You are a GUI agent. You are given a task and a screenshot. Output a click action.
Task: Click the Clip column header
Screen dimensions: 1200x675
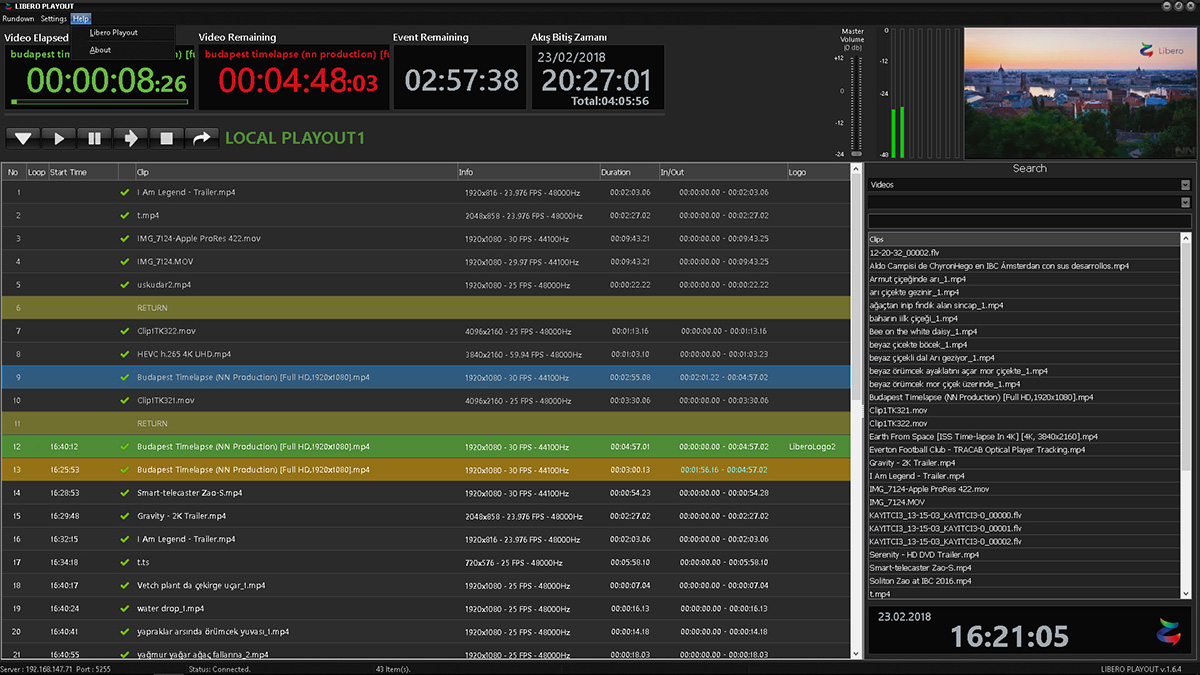(295, 172)
